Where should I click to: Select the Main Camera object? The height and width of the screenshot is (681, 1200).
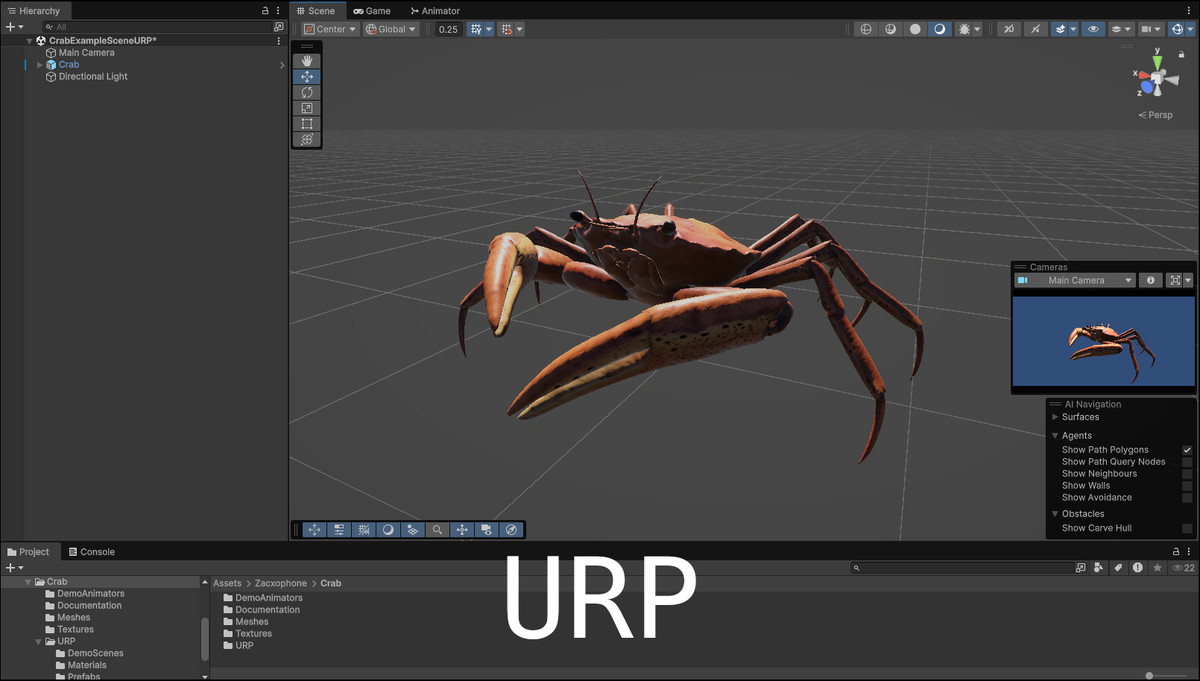coord(86,53)
